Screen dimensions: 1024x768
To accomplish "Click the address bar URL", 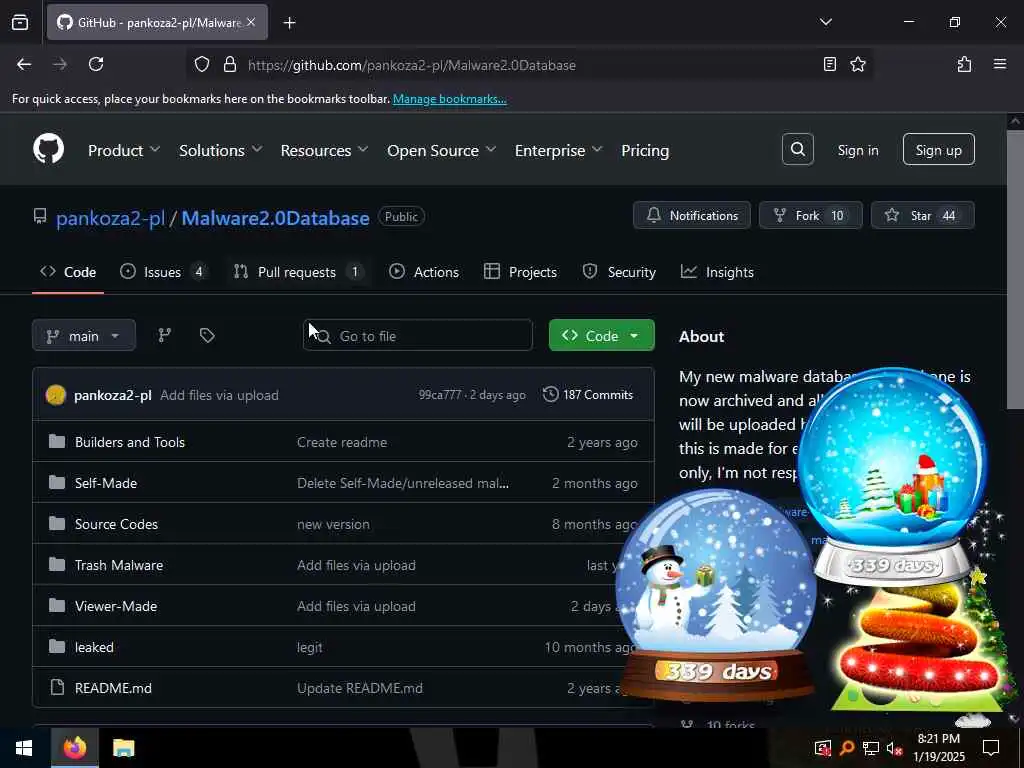I will (x=411, y=65).
